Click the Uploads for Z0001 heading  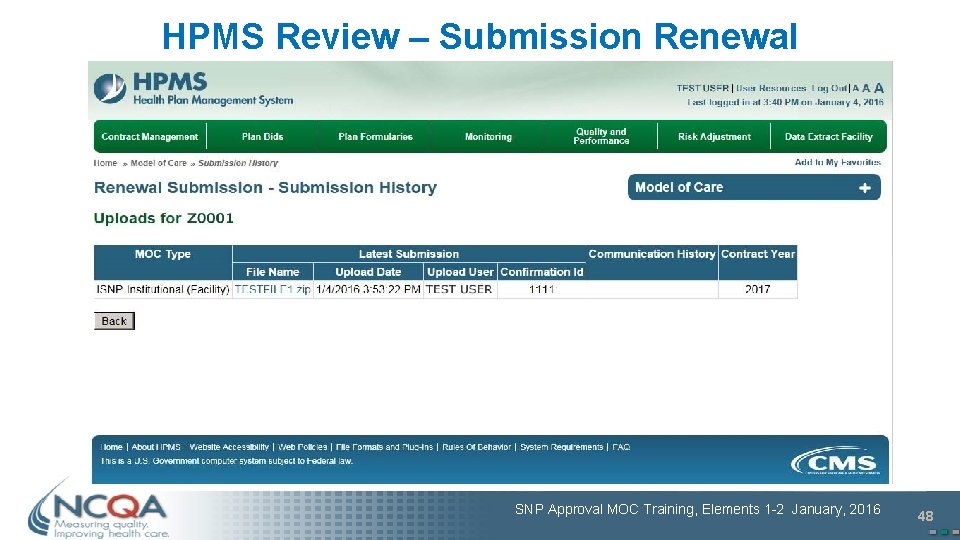(x=163, y=219)
